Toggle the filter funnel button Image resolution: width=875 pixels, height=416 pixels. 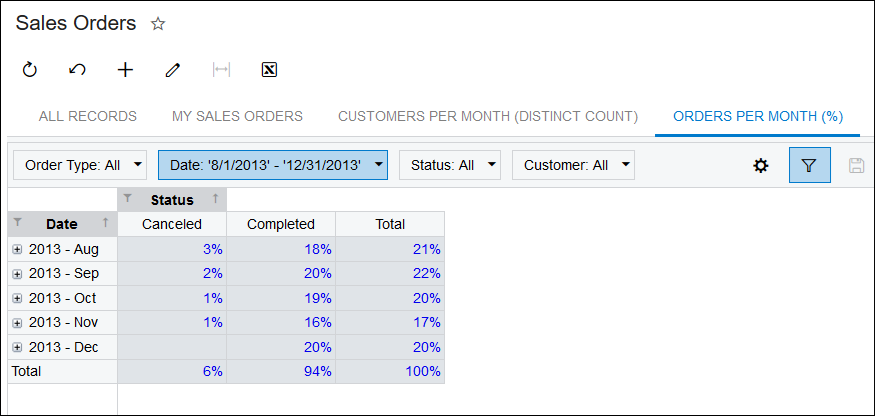(809, 165)
